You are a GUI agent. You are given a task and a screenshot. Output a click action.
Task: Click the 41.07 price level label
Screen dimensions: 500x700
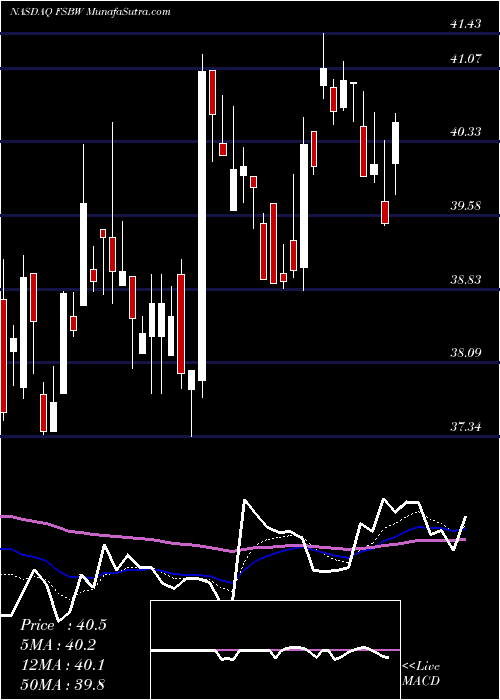466,58
